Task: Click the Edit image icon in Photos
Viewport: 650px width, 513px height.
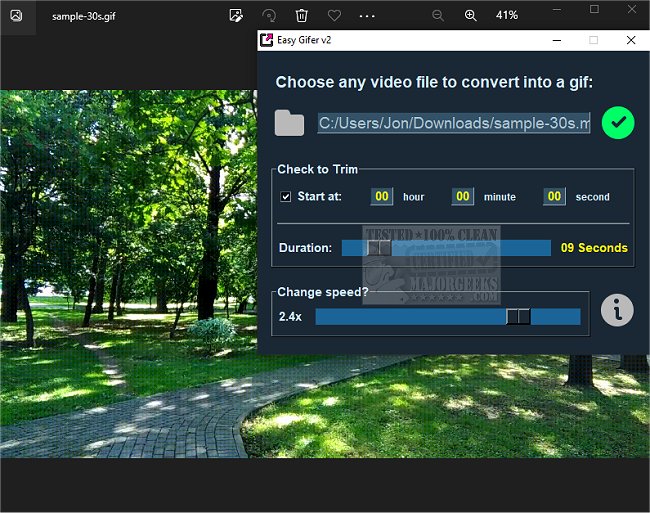Action: [x=236, y=16]
